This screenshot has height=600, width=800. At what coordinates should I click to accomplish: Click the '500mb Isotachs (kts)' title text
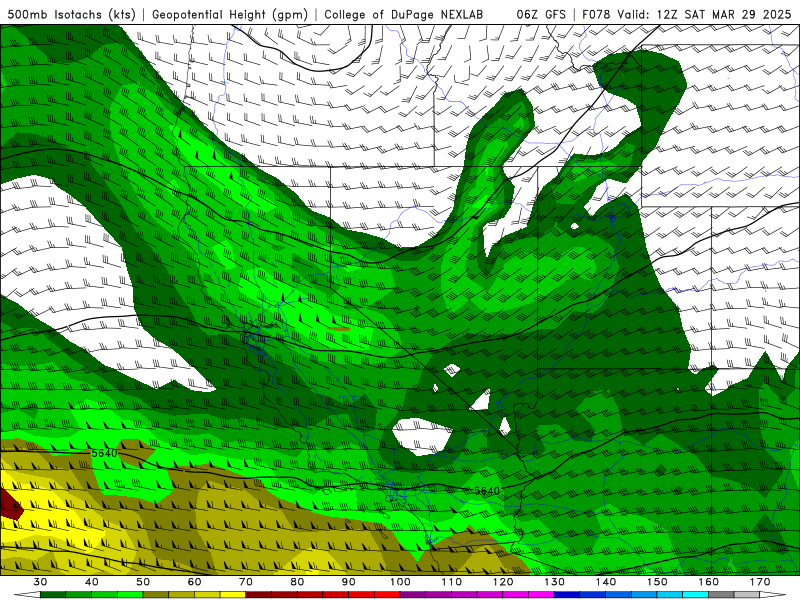72,14
